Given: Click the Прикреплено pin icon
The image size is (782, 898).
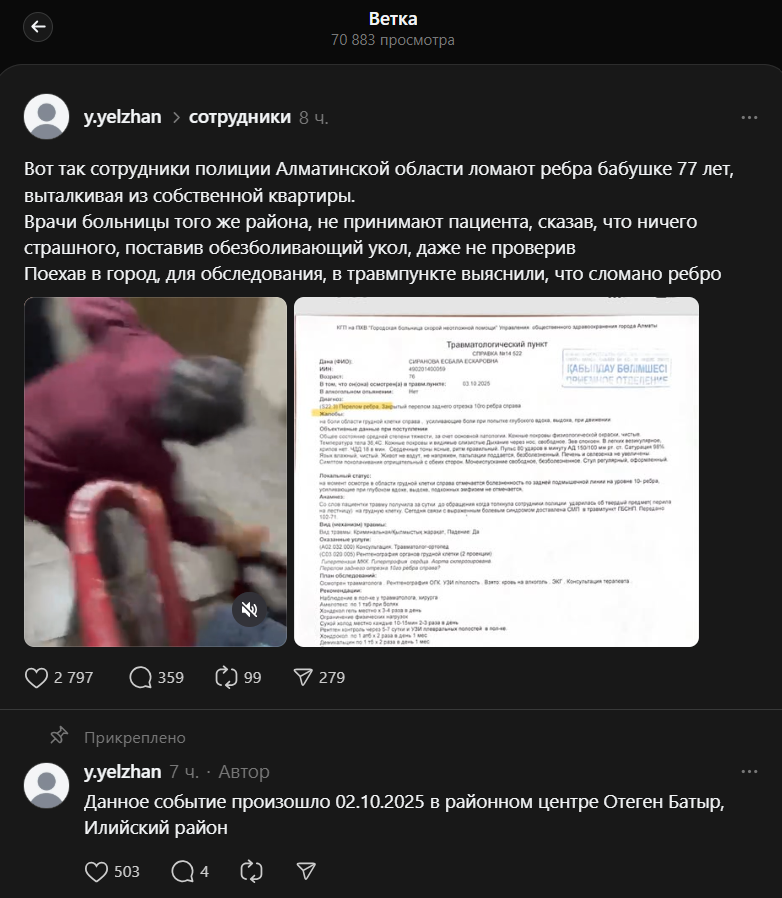Looking at the screenshot, I should point(59,736).
